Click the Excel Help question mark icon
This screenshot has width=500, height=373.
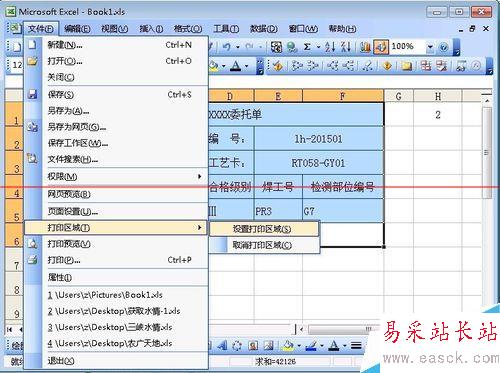[444, 47]
